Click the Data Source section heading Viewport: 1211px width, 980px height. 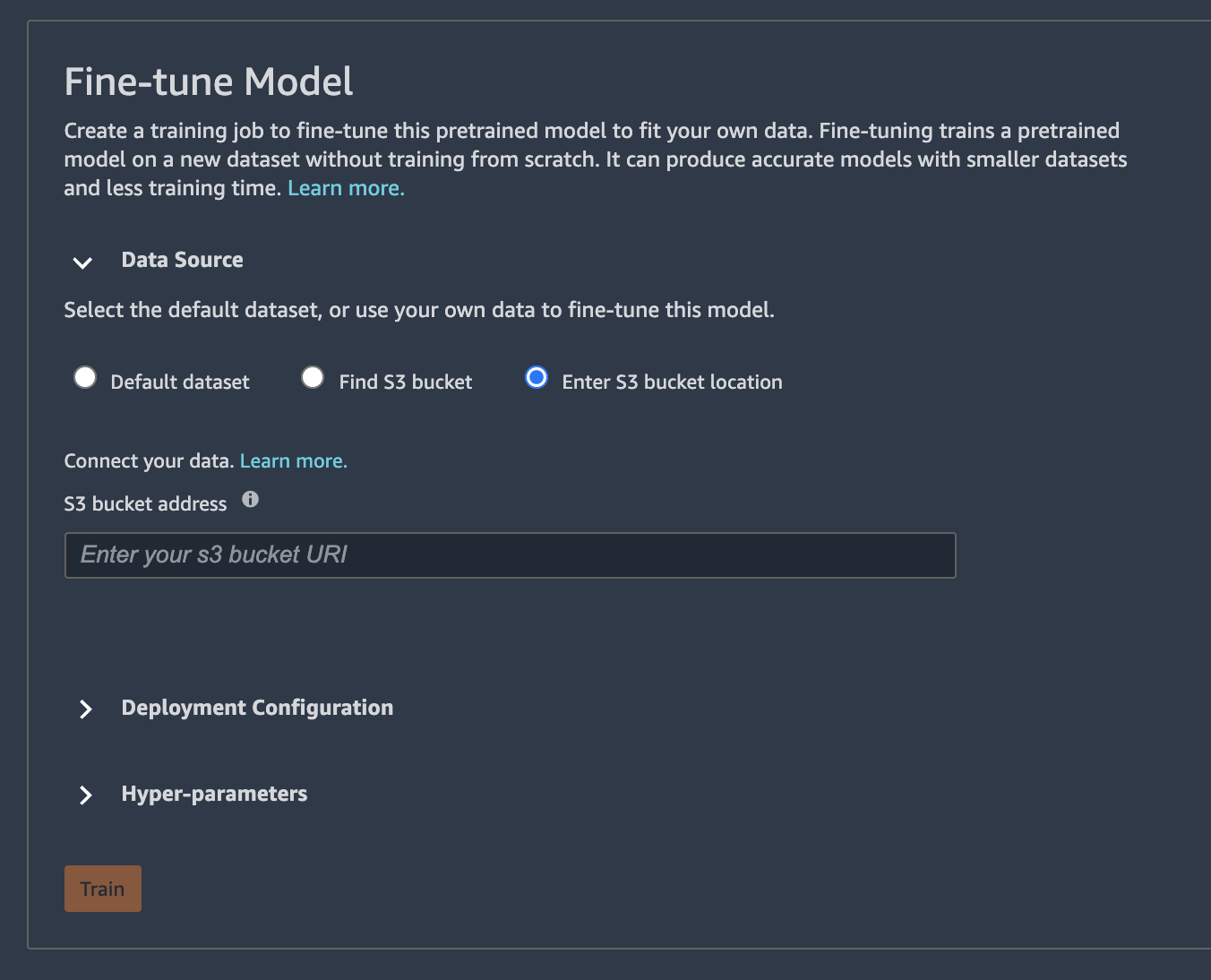(x=182, y=260)
